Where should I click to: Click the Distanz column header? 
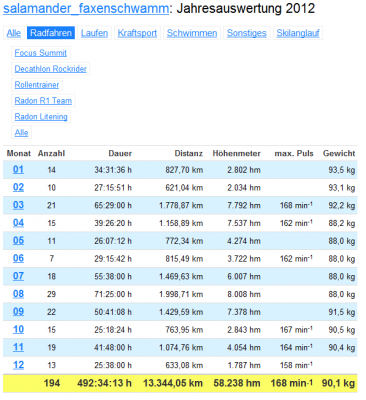pos(189,153)
